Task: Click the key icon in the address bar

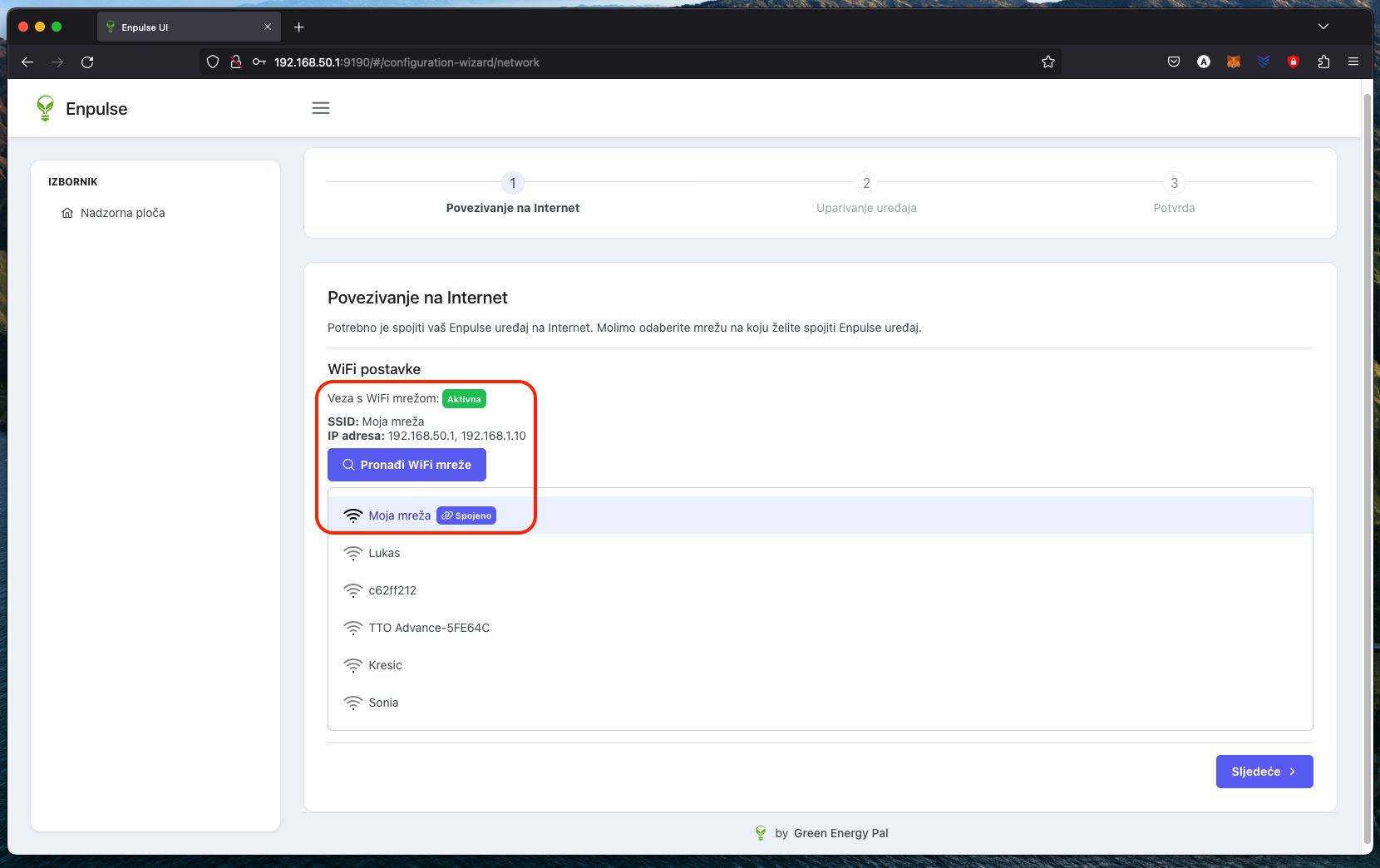Action: (259, 62)
